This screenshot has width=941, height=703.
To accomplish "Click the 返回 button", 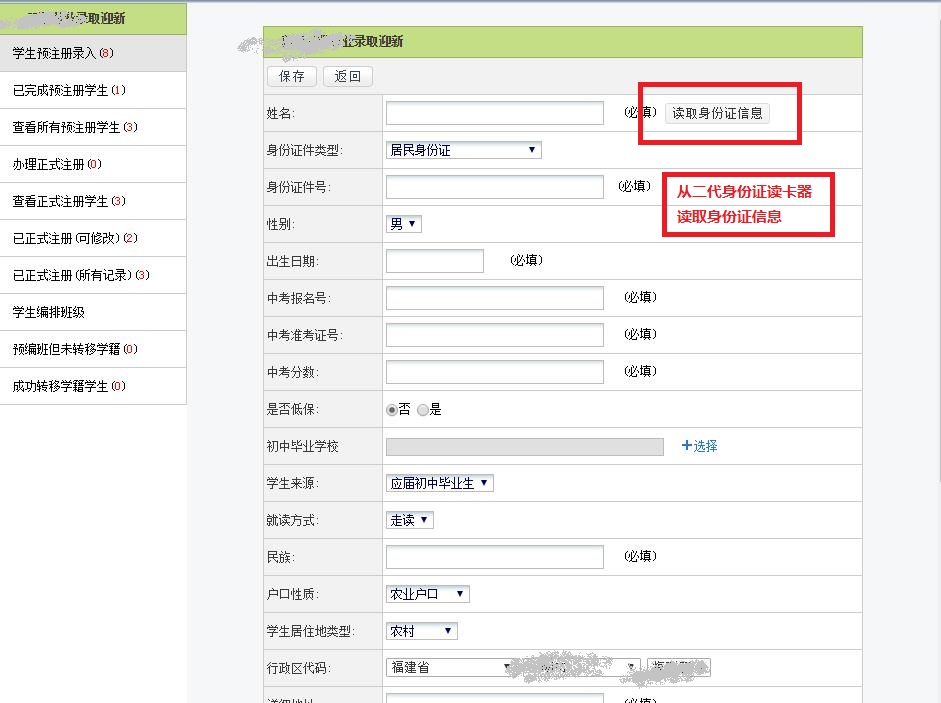I will click(x=348, y=76).
